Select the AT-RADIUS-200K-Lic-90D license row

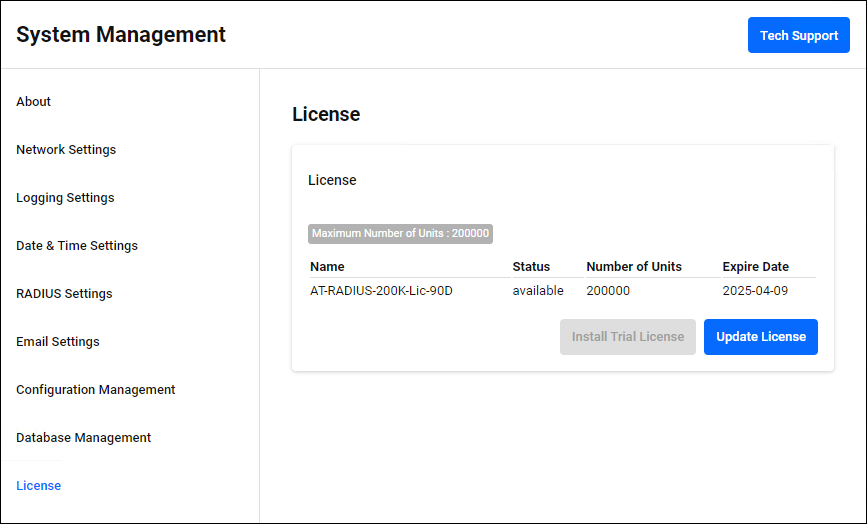coord(382,291)
